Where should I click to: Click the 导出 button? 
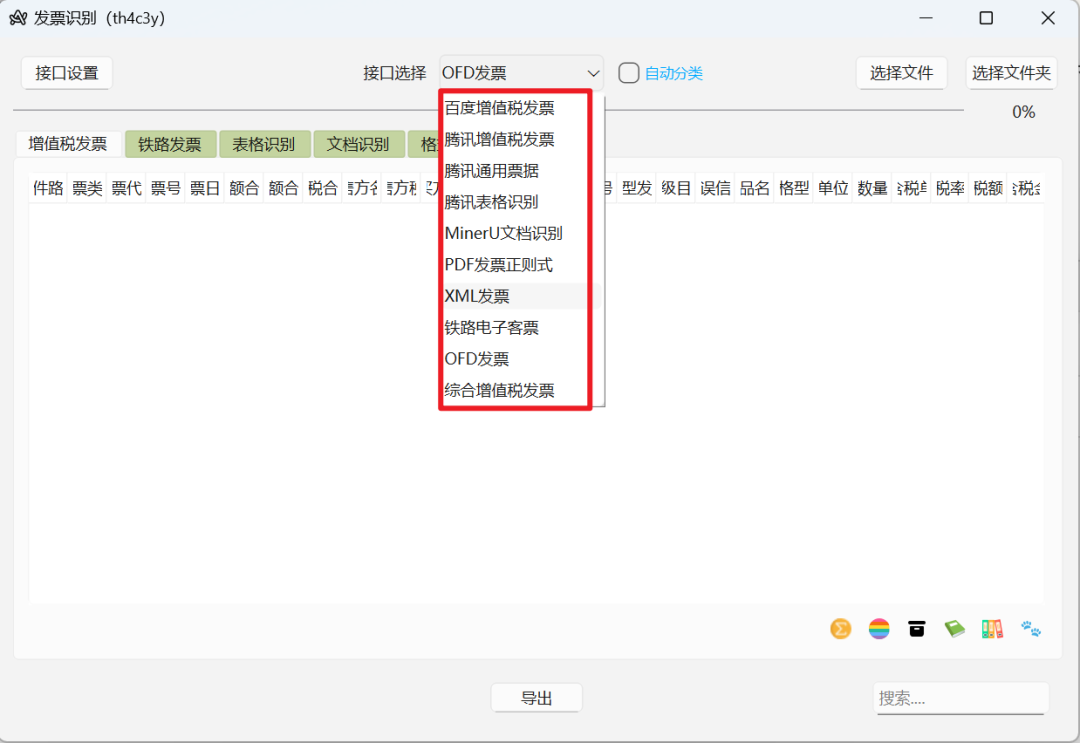[x=536, y=697]
